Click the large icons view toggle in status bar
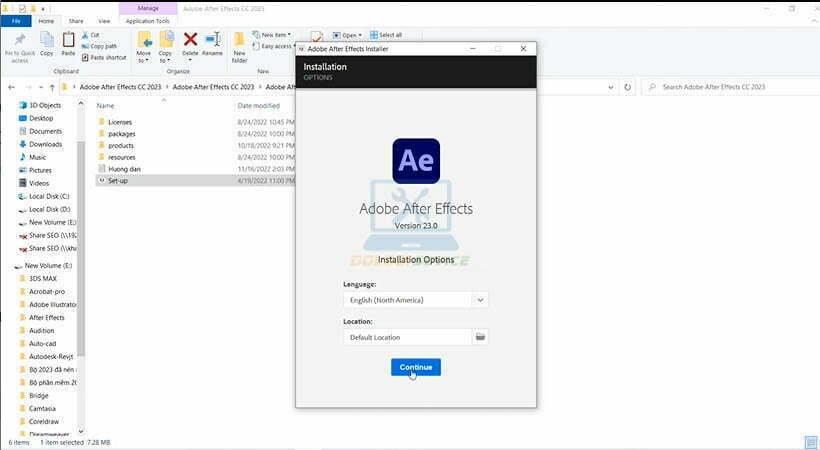Screen dimensions: 820x450 (811, 443)
